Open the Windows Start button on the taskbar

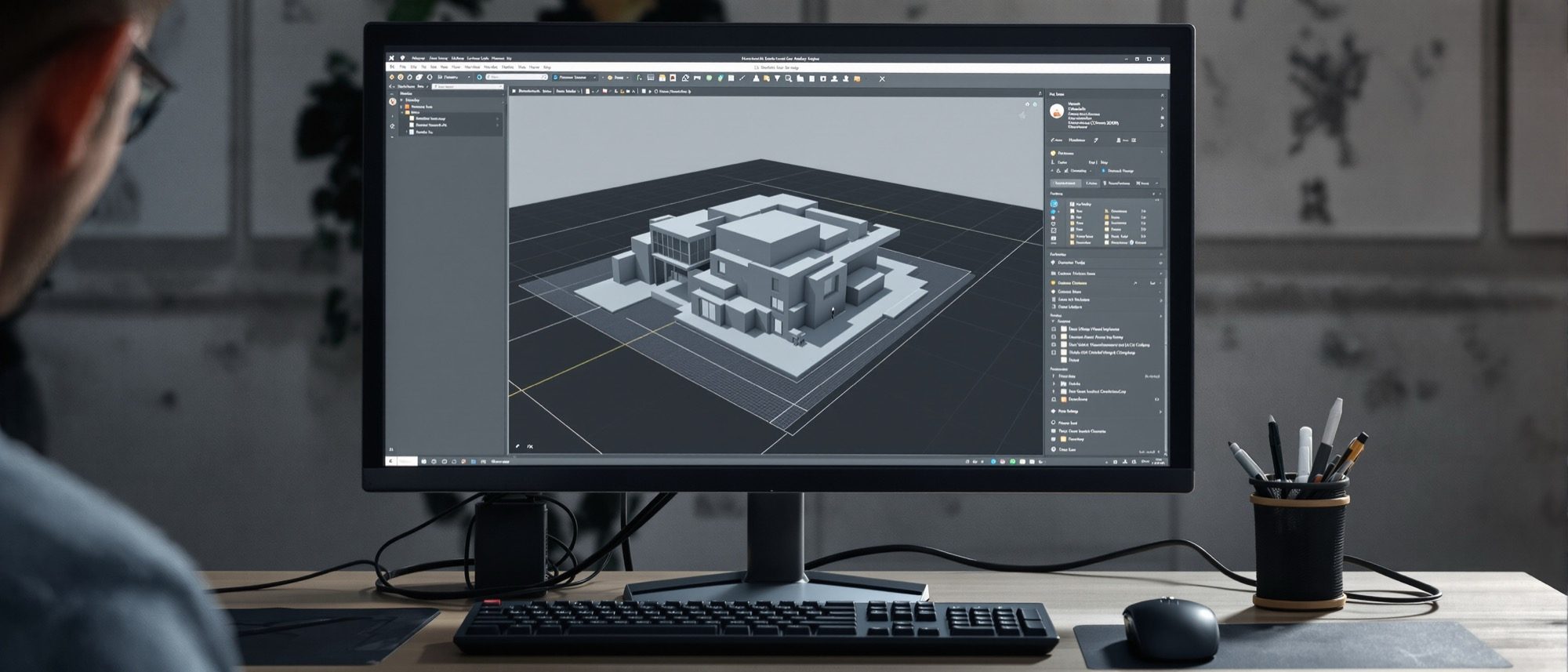(391, 461)
